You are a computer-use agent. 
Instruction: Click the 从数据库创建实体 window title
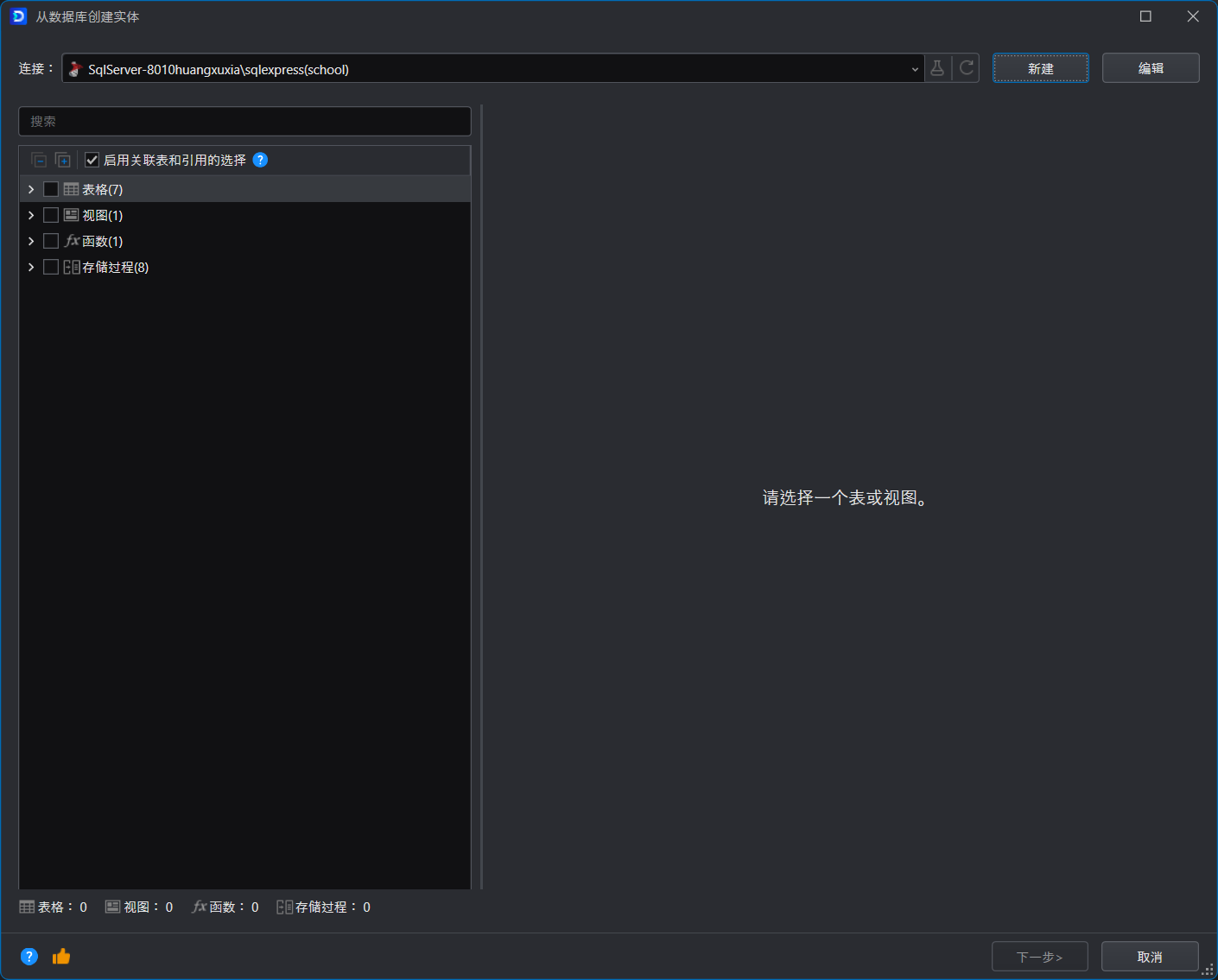[87, 16]
